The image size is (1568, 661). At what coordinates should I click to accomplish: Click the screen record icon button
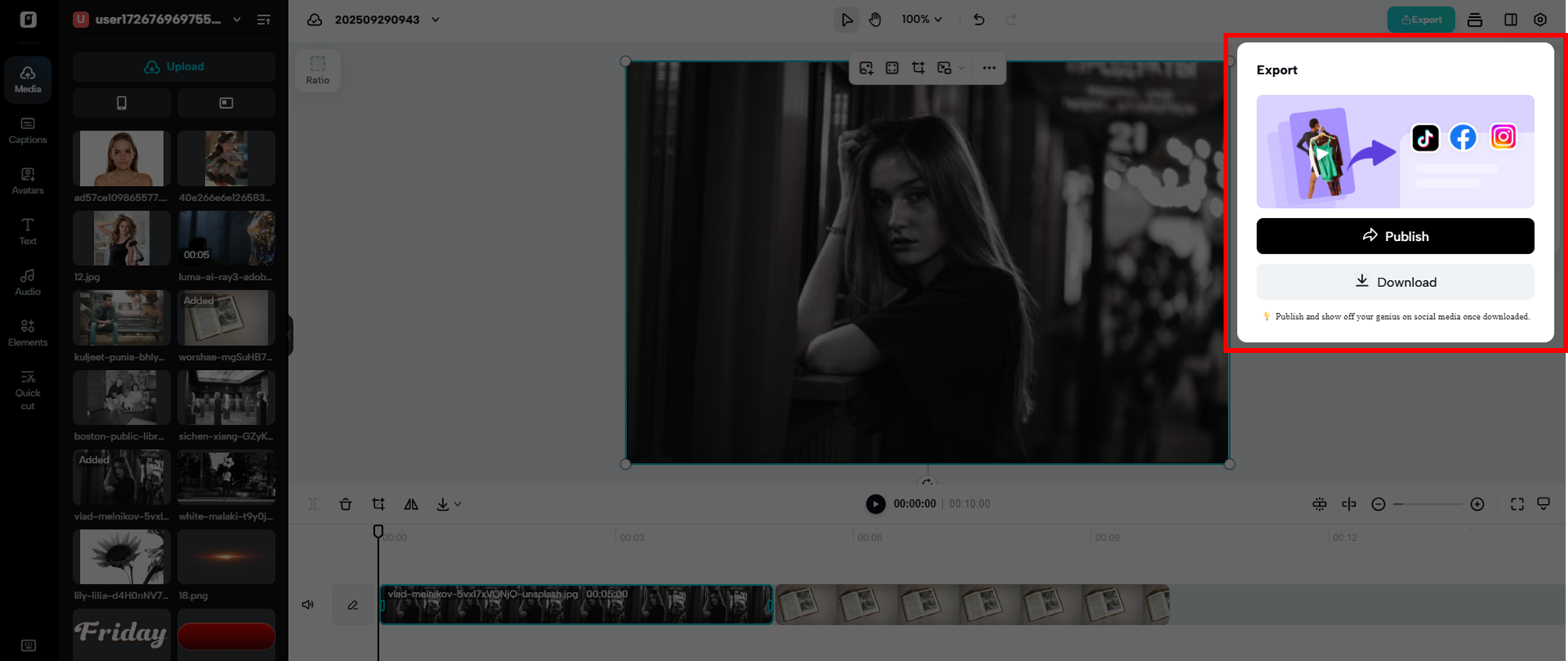point(226,102)
